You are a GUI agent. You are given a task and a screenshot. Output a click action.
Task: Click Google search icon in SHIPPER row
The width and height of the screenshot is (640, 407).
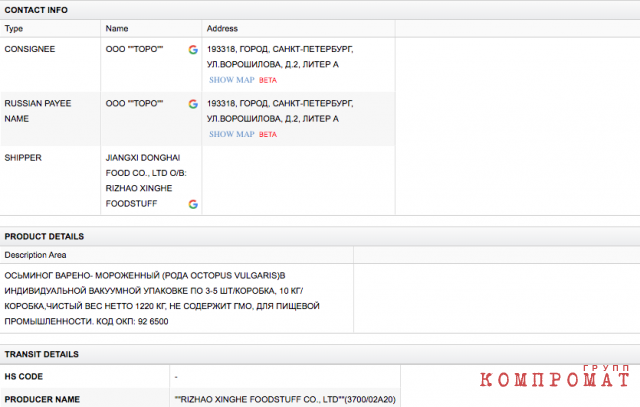pos(193,204)
